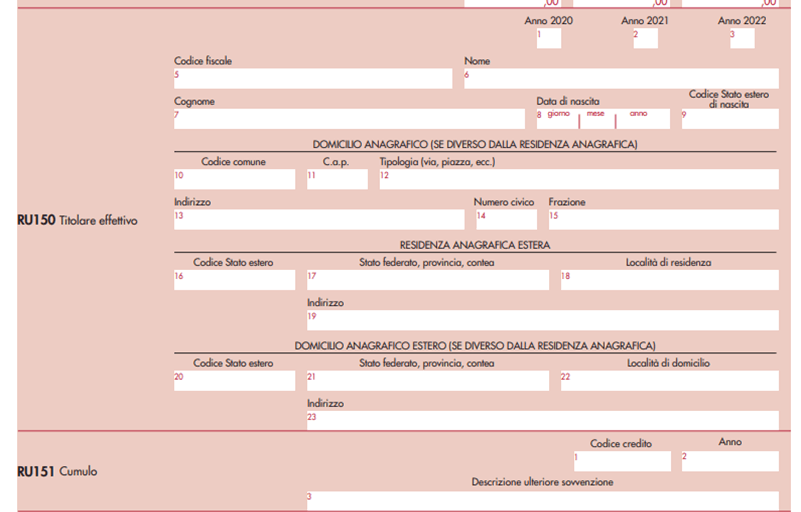This screenshot has height=512, width=801.
Task: Click the anno part of Data di nascita
Action: pyautogui.click(x=645, y=122)
